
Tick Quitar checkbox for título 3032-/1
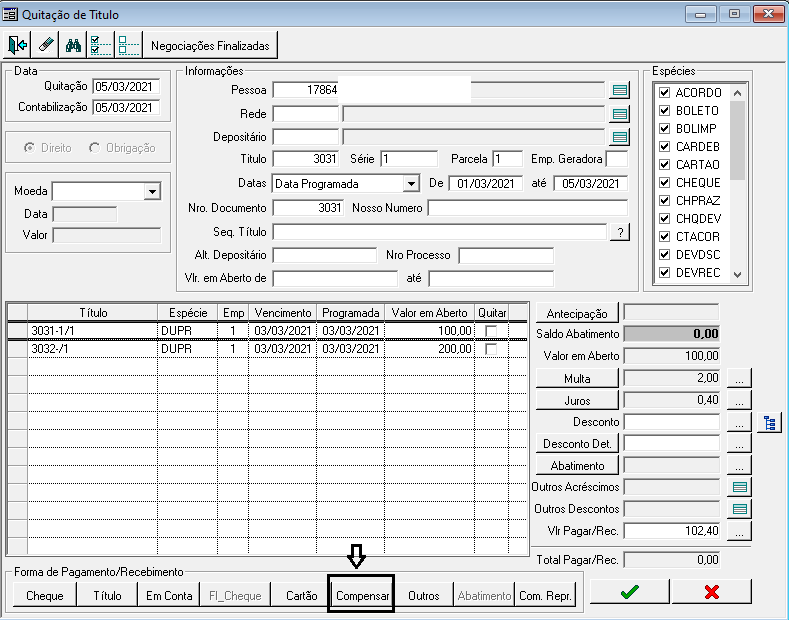coord(491,349)
